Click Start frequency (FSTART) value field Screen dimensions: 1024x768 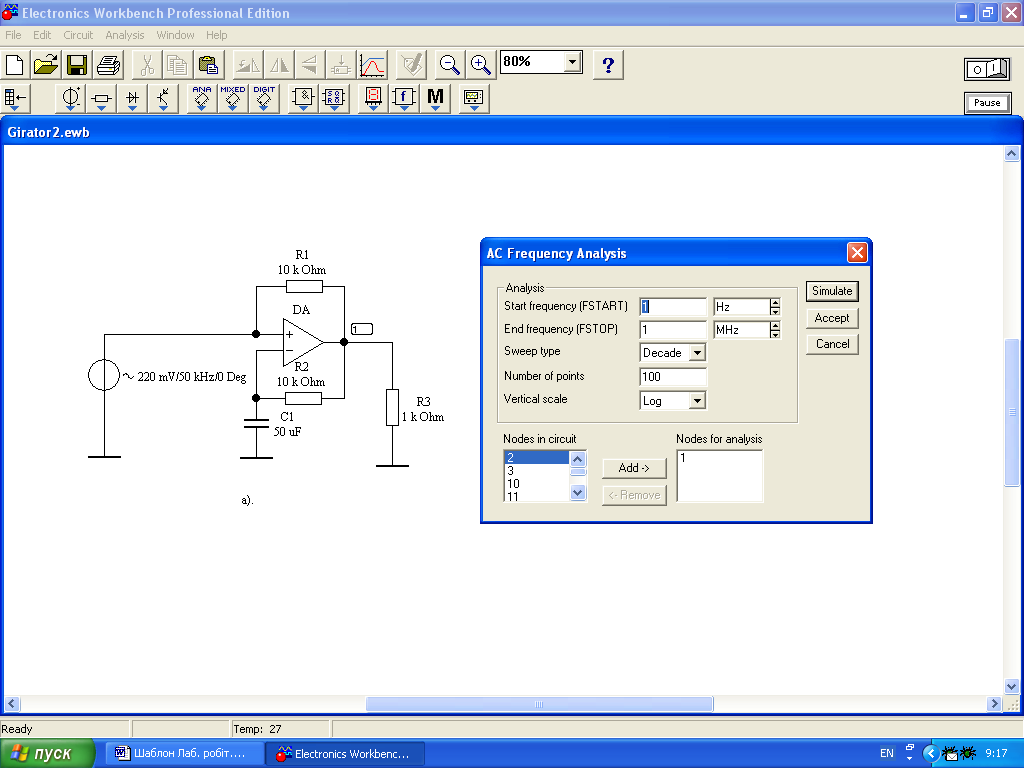click(x=673, y=307)
